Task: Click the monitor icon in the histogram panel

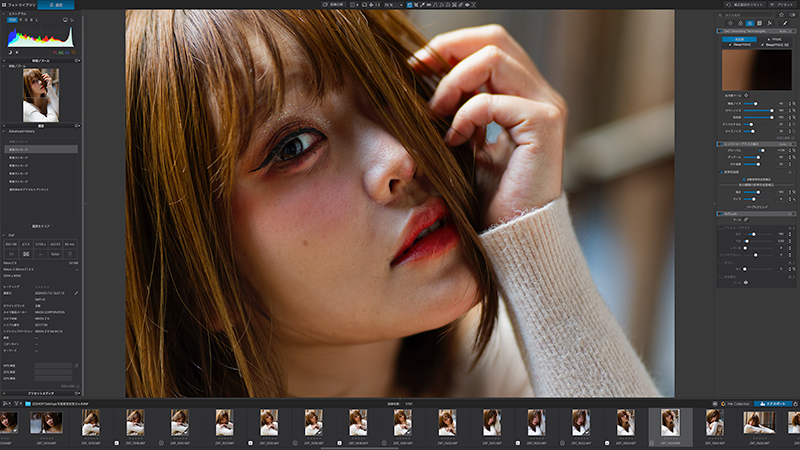Action: 65,20
